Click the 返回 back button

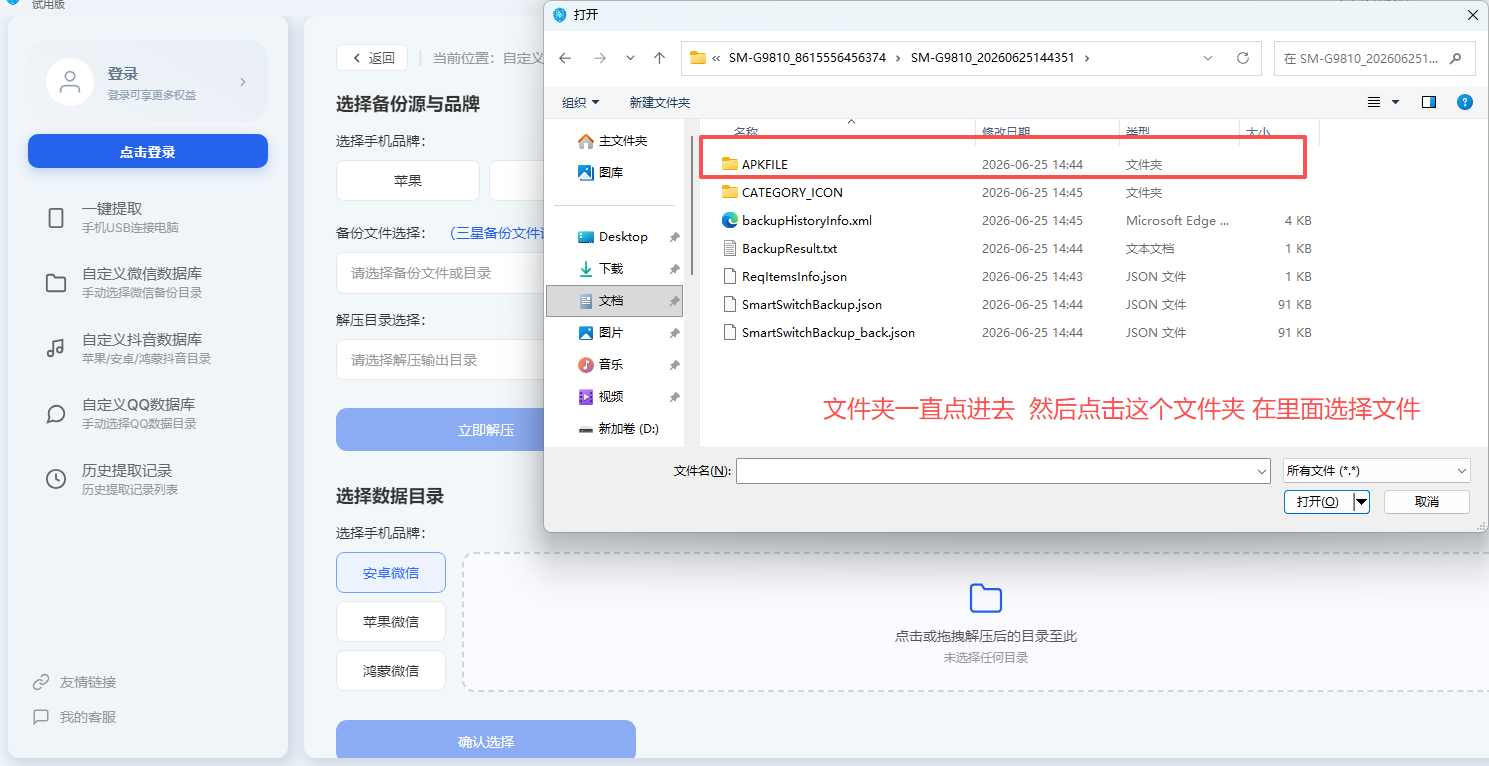(372, 58)
